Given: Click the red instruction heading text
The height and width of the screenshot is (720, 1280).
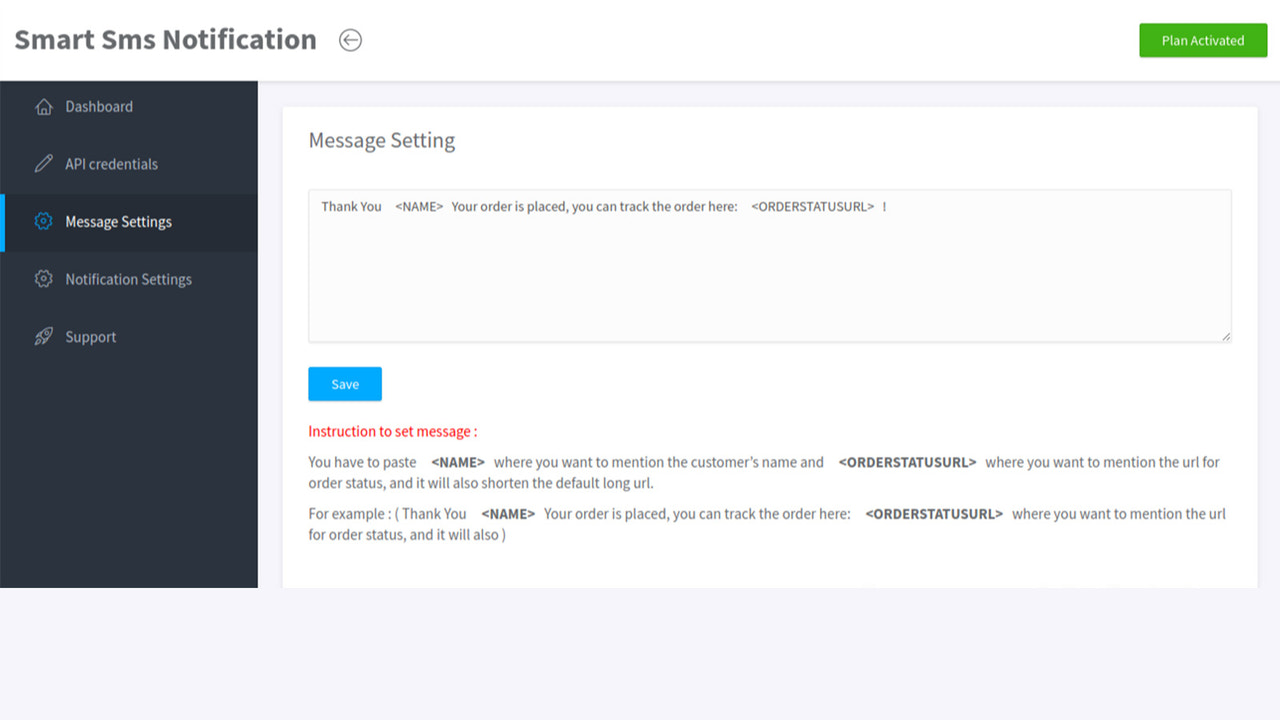Looking at the screenshot, I should (391, 431).
